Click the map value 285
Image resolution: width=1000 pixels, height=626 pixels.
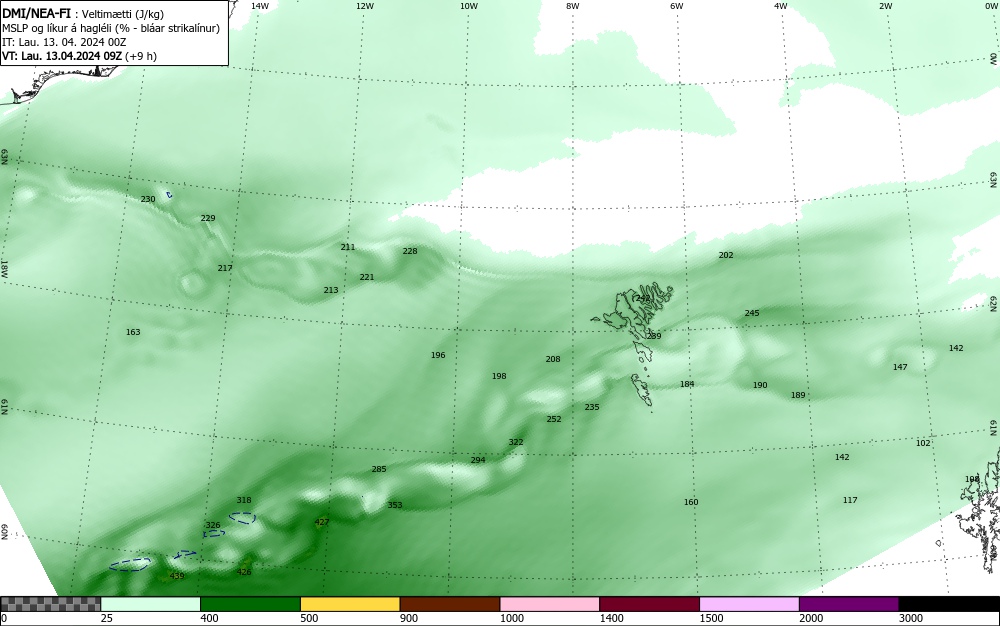379,469
